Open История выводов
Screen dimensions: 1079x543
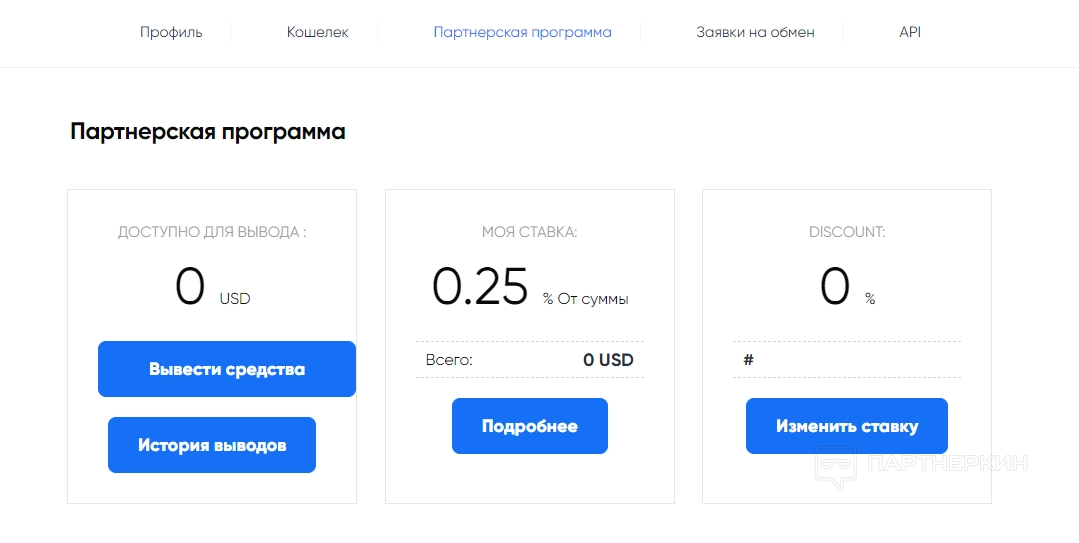point(212,445)
